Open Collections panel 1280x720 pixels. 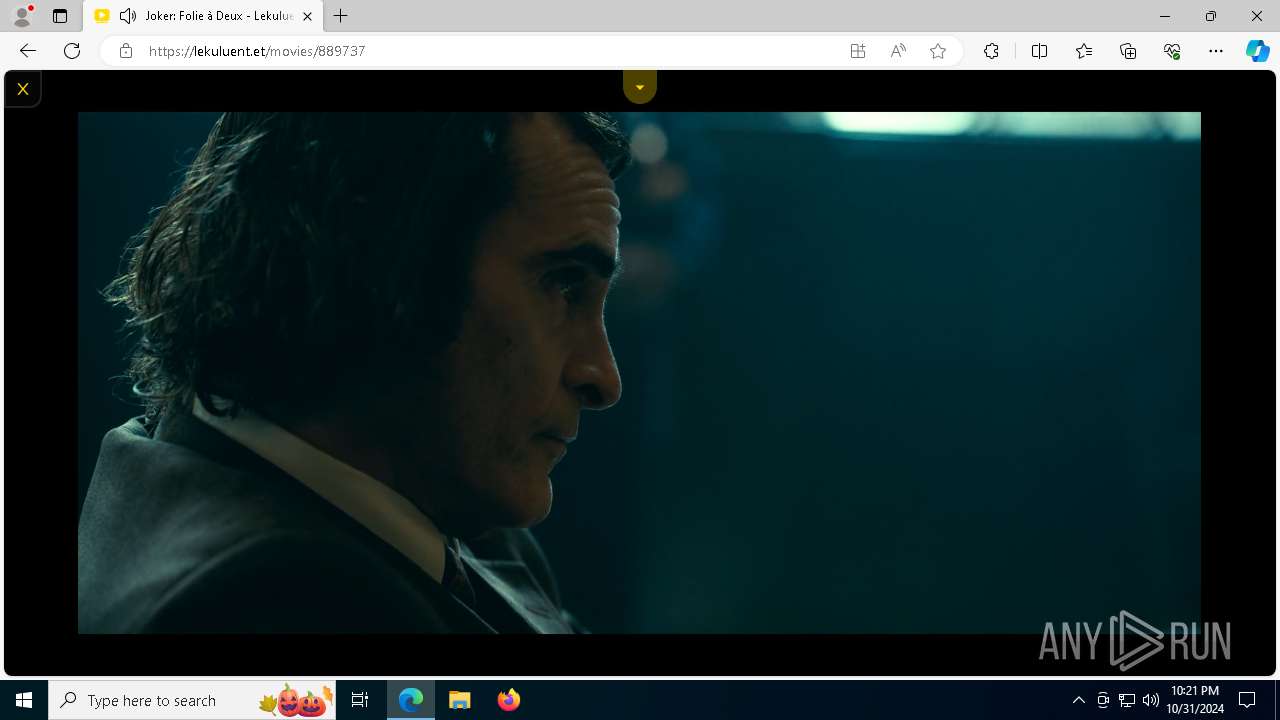pos(1128,51)
